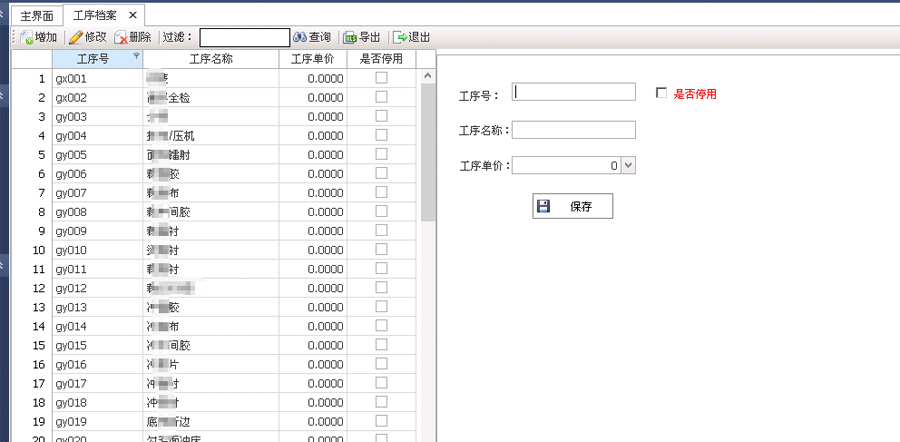Tick the 是否停用 checkbox for row gy005
This screenshot has width=900, height=442.
(381, 154)
